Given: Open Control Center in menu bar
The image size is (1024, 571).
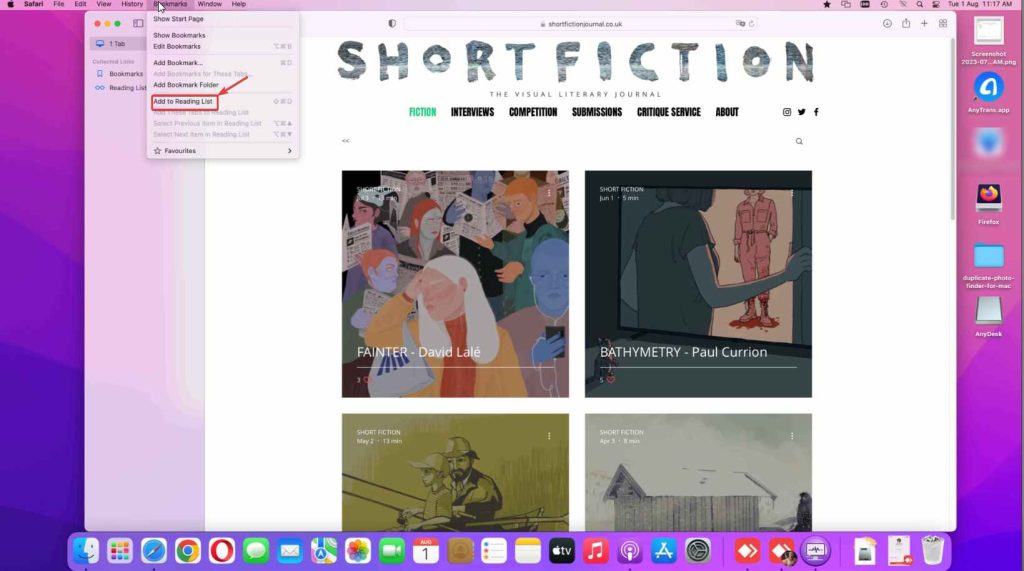Looking at the screenshot, I should coord(936,4).
